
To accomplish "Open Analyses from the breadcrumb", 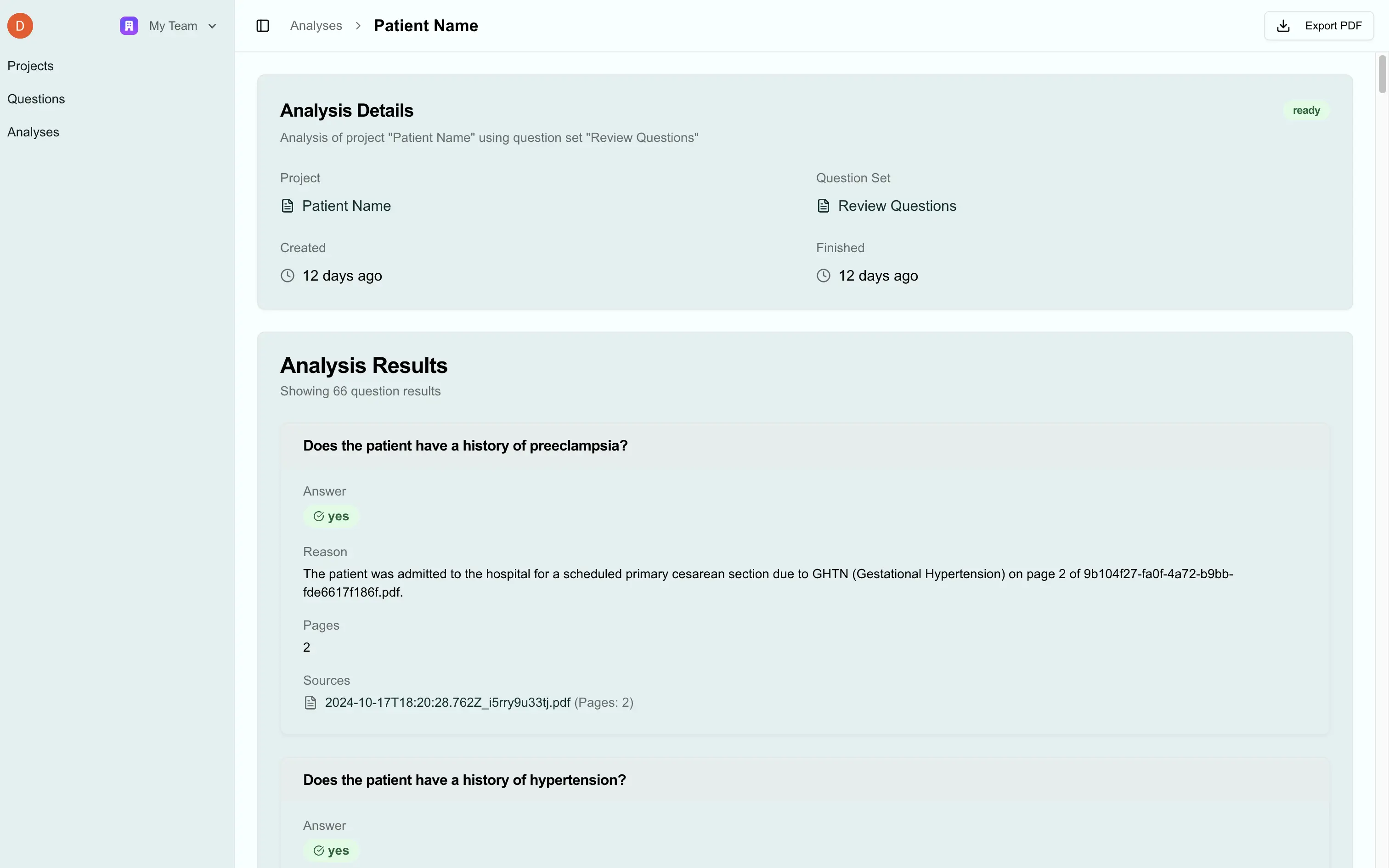I will click(x=315, y=25).
